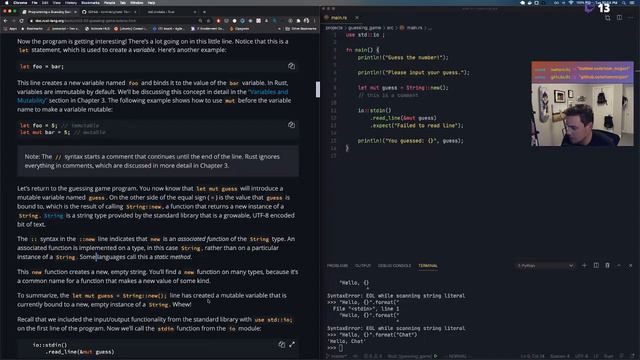Select the projects breadcrumb folder

click(x=334, y=27)
